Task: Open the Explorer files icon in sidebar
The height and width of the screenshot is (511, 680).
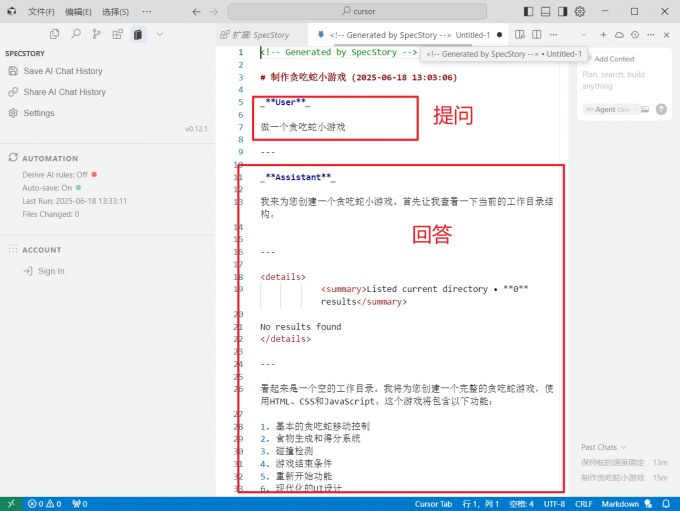Action: pyautogui.click(x=55, y=34)
